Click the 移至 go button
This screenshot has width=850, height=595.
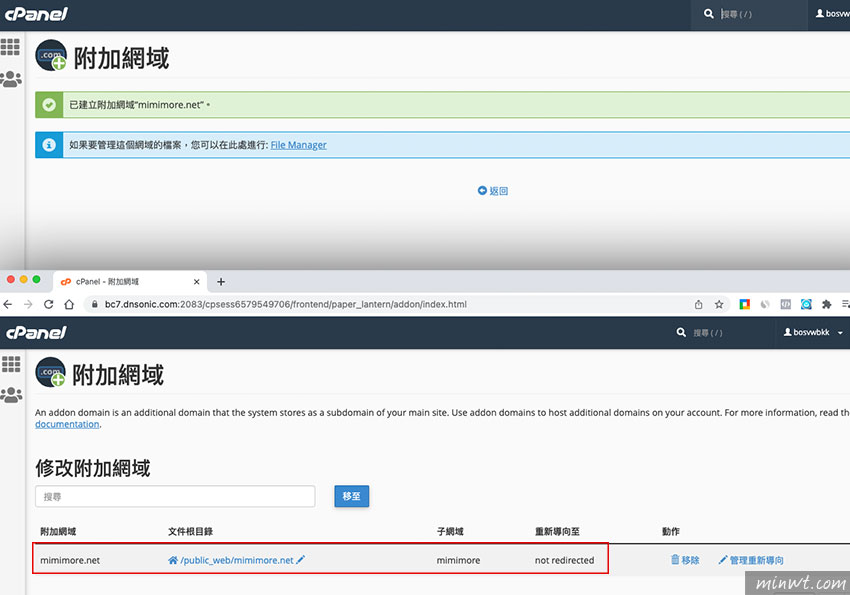351,496
